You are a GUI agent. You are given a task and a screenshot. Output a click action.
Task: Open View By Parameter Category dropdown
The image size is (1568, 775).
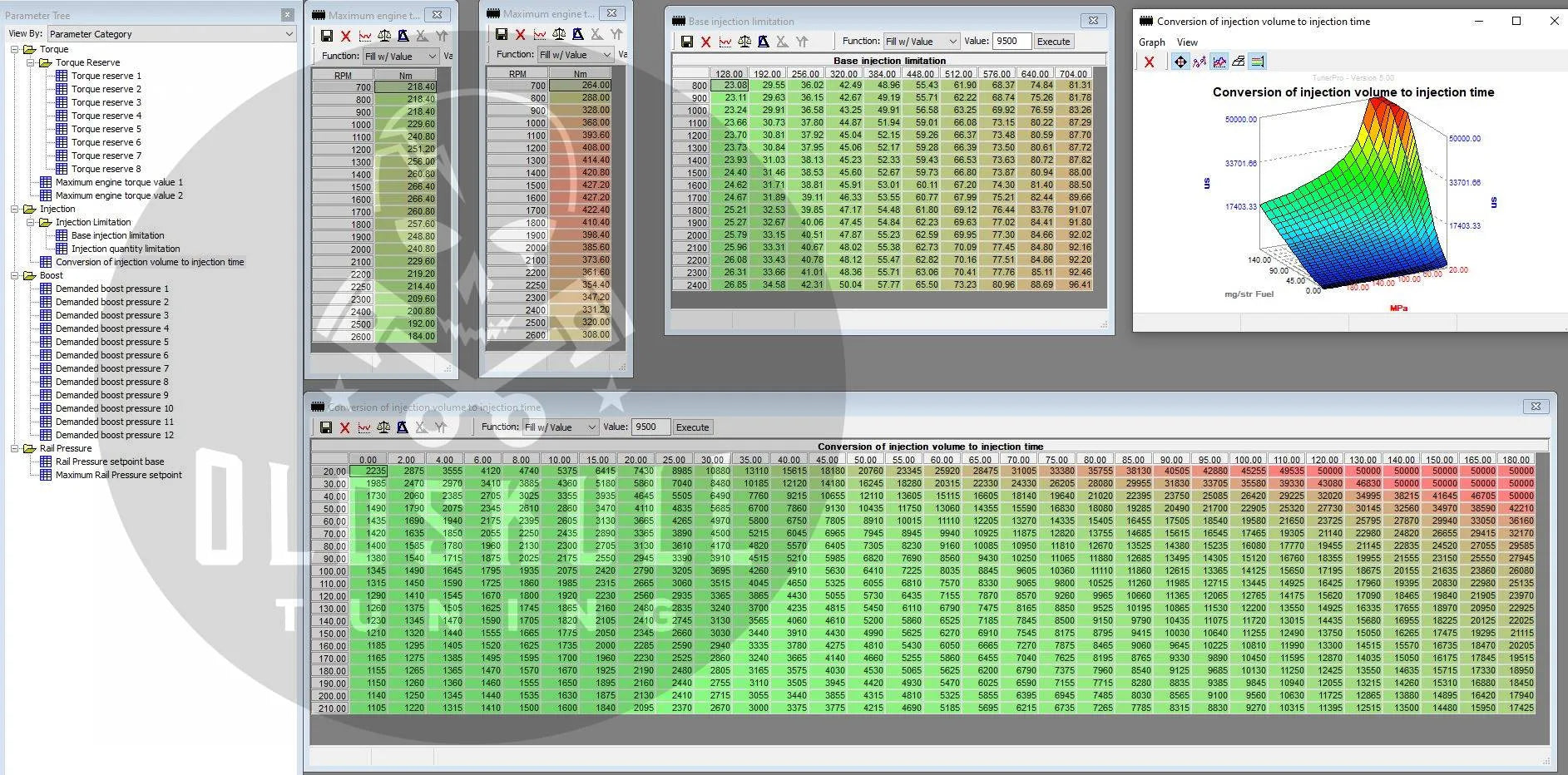point(171,34)
